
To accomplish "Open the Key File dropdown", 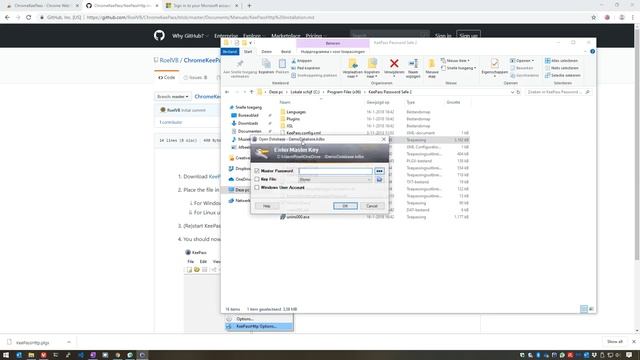I will click(335, 180).
